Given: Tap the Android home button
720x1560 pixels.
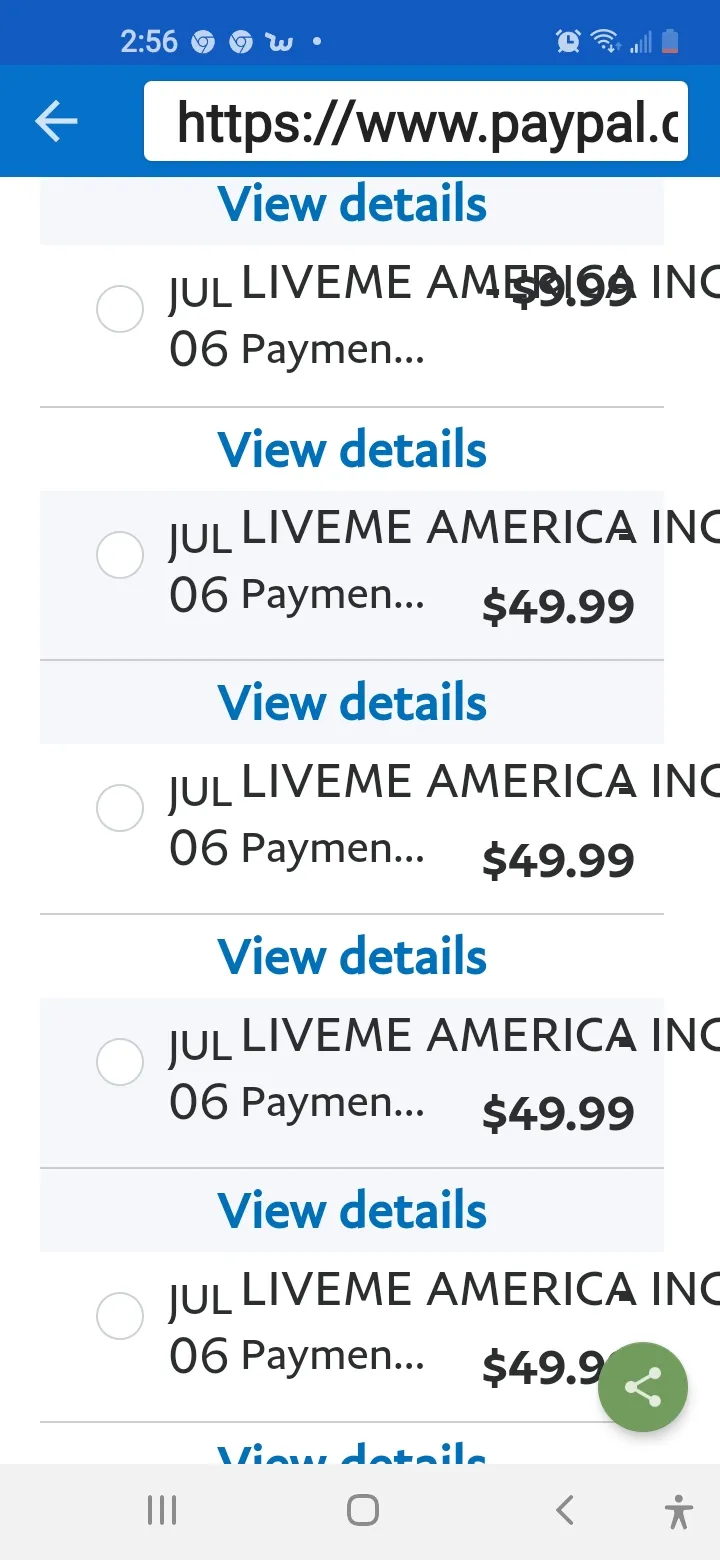Looking at the screenshot, I should click(x=363, y=1510).
